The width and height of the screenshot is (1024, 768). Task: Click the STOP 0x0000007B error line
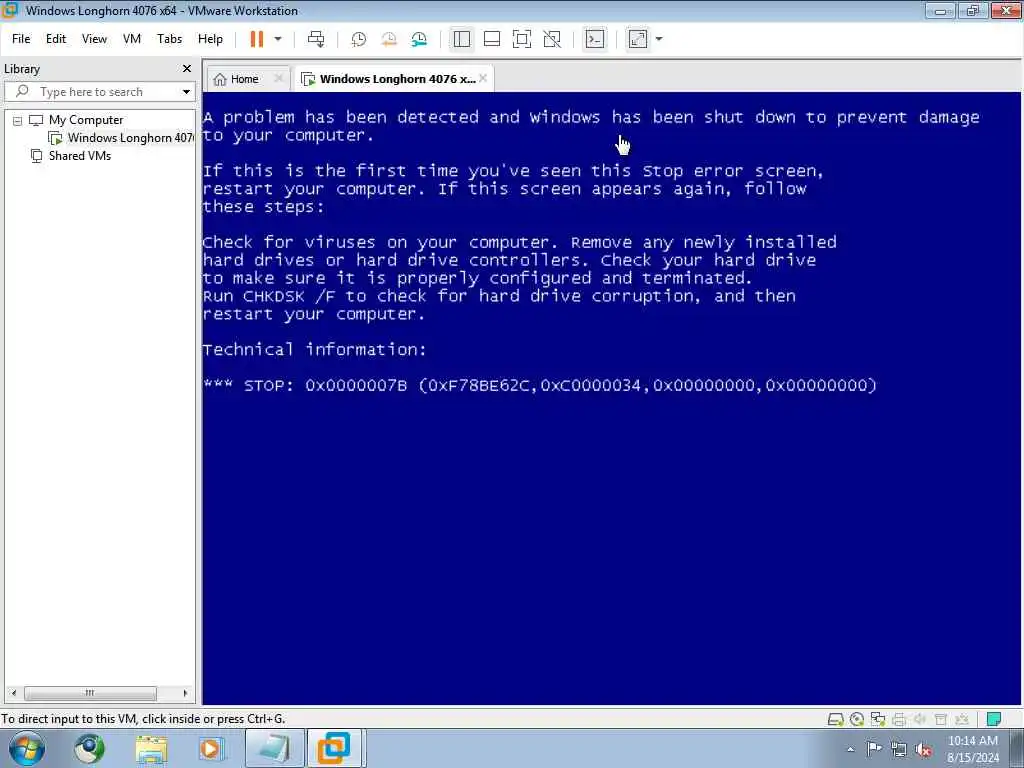click(x=539, y=385)
